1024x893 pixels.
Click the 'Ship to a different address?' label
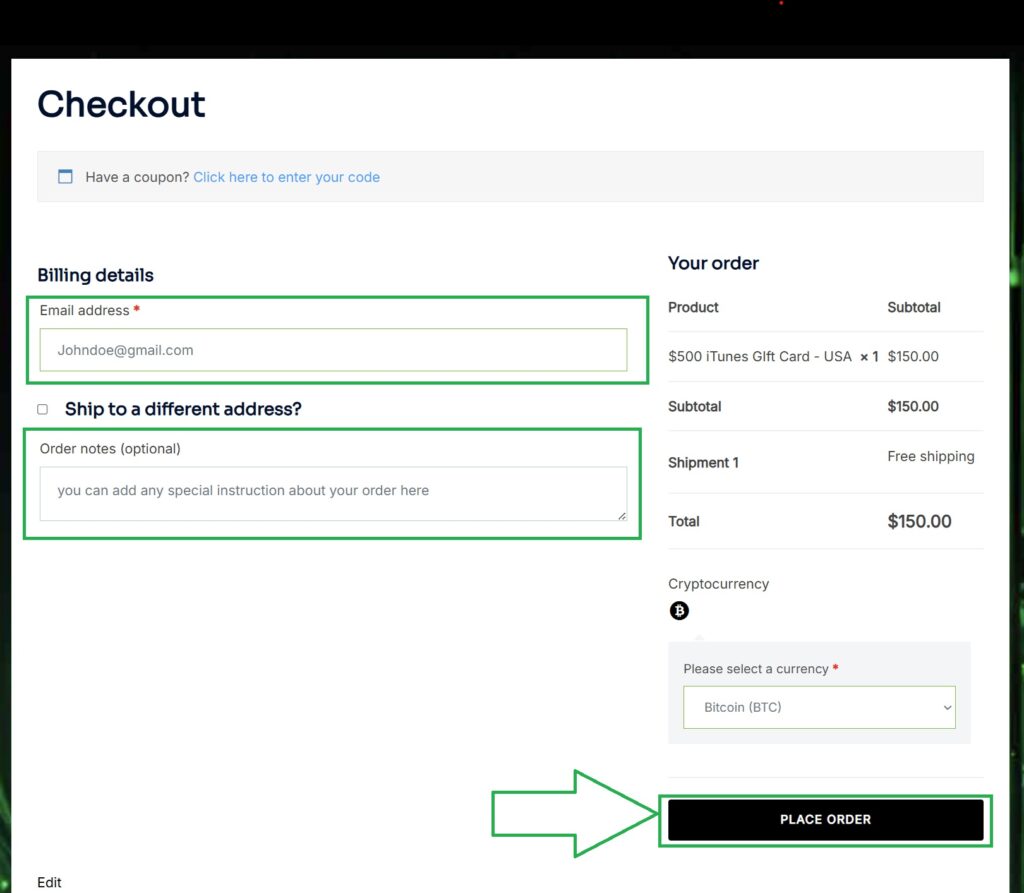pos(183,409)
